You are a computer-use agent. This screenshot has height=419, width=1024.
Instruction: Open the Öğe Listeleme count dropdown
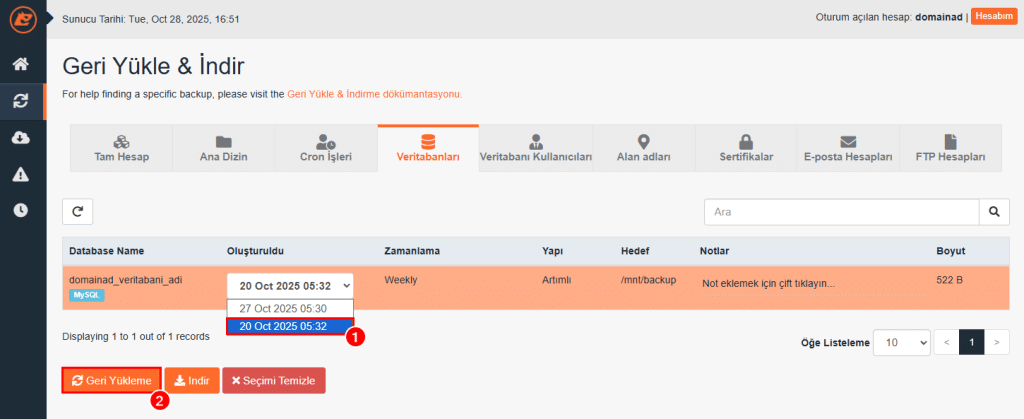[x=901, y=342]
